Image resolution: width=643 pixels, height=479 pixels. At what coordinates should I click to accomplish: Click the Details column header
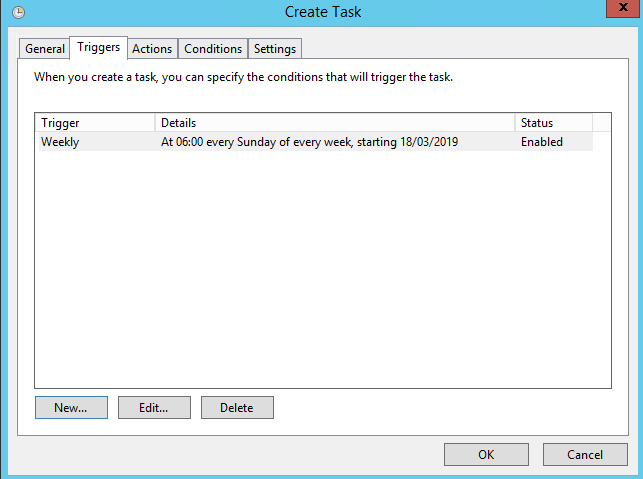click(x=335, y=122)
